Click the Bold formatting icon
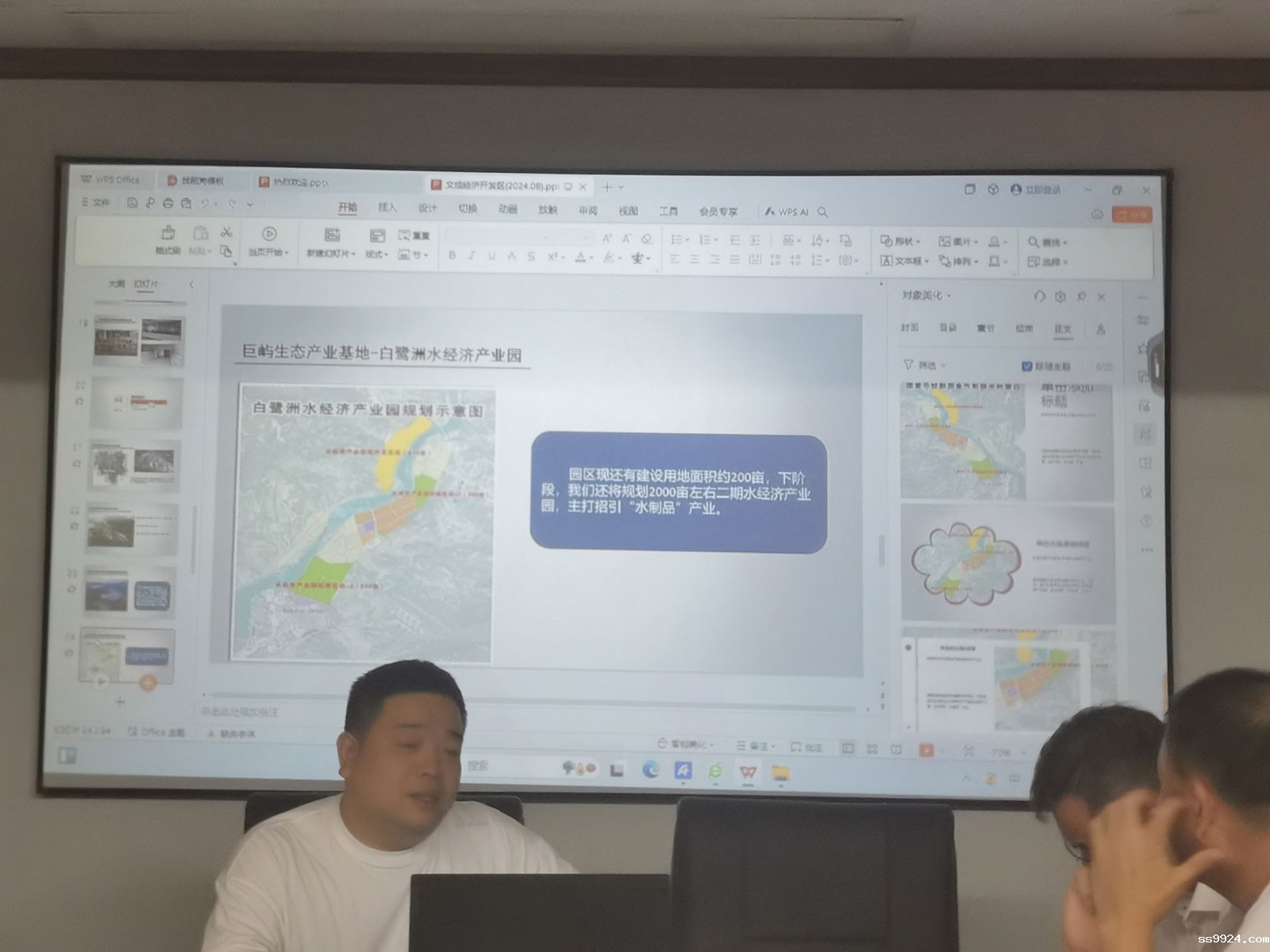1270x952 pixels. [x=452, y=256]
